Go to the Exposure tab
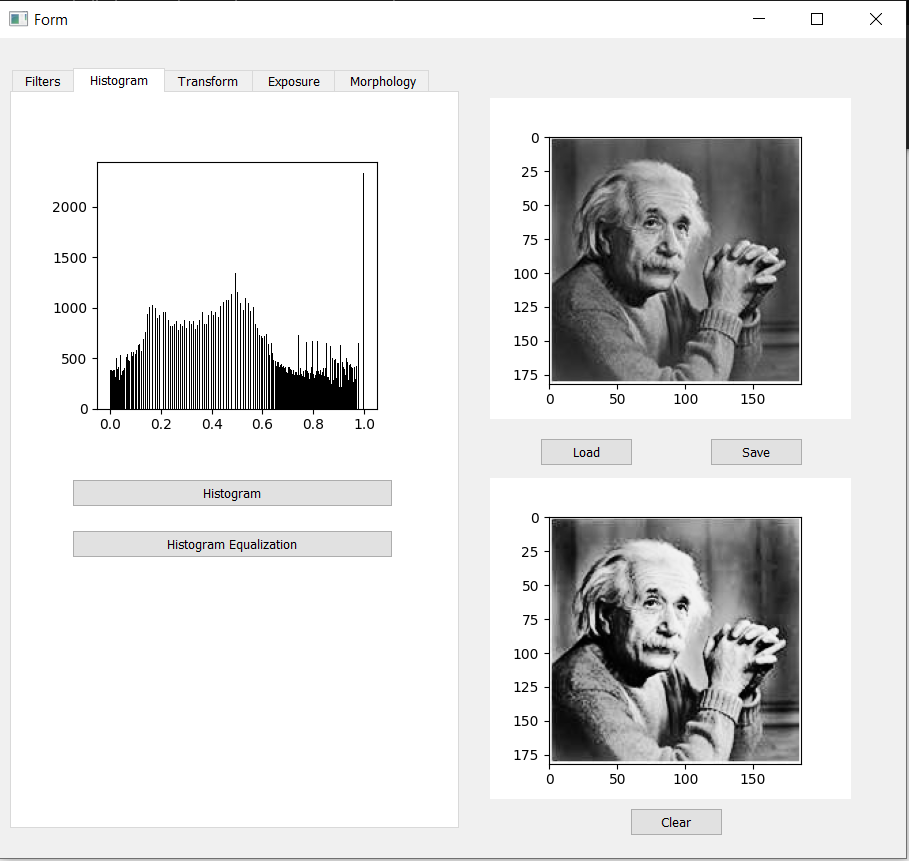The width and height of the screenshot is (909, 861). (293, 81)
